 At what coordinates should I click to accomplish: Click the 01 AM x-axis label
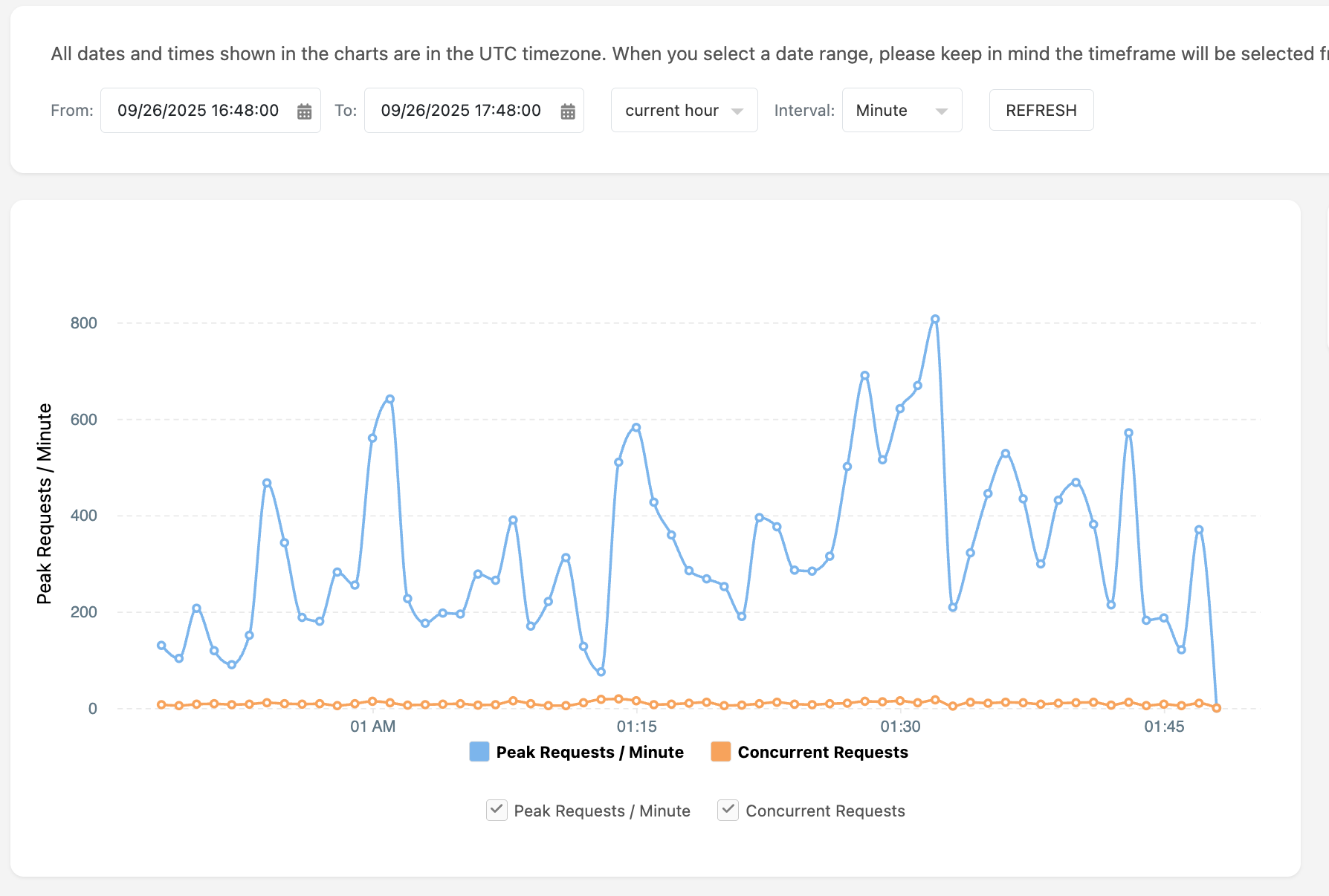pos(372,727)
